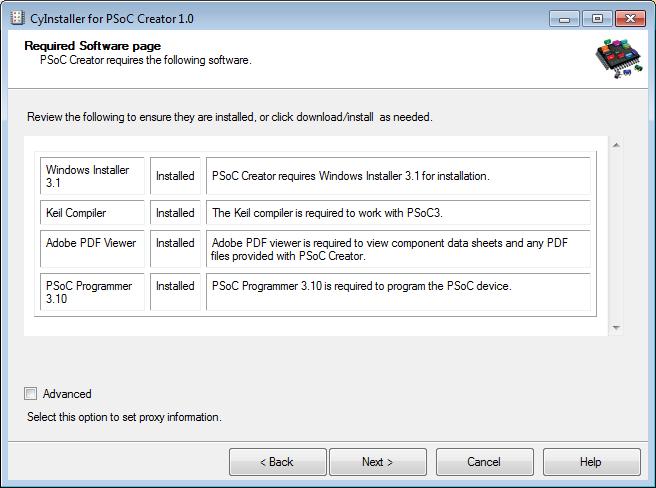Click the list scroll down arrow

tap(616, 328)
